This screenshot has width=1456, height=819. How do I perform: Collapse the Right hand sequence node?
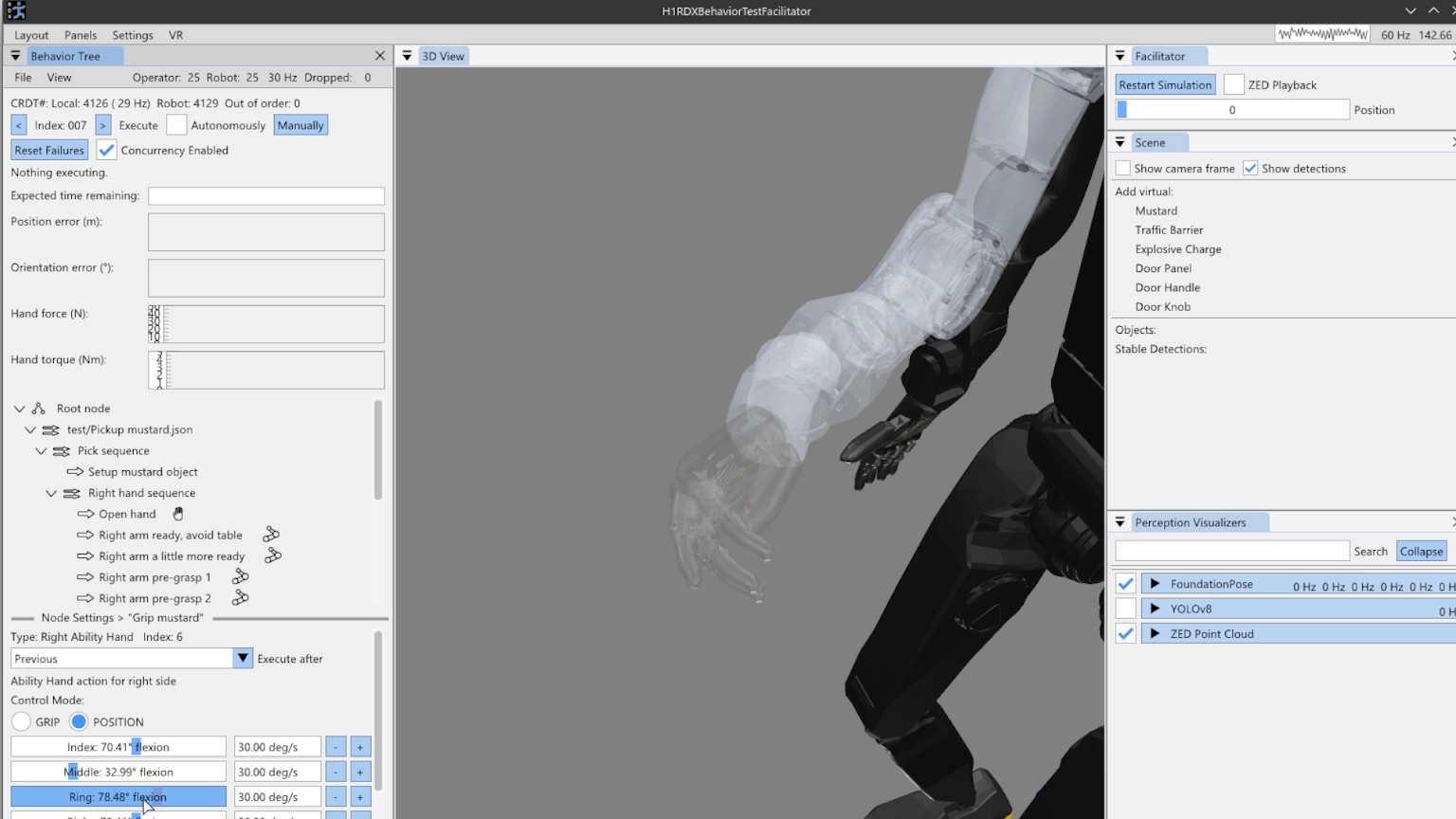pyautogui.click(x=51, y=493)
